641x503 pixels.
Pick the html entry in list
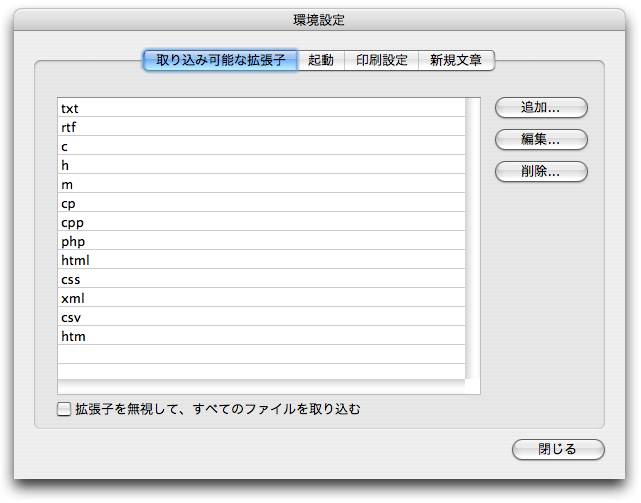(260, 260)
